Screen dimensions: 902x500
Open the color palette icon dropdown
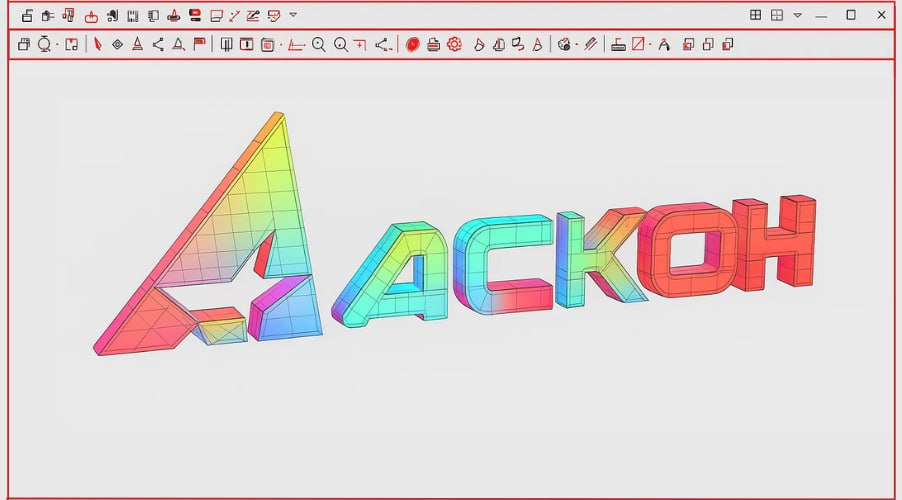(565, 44)
